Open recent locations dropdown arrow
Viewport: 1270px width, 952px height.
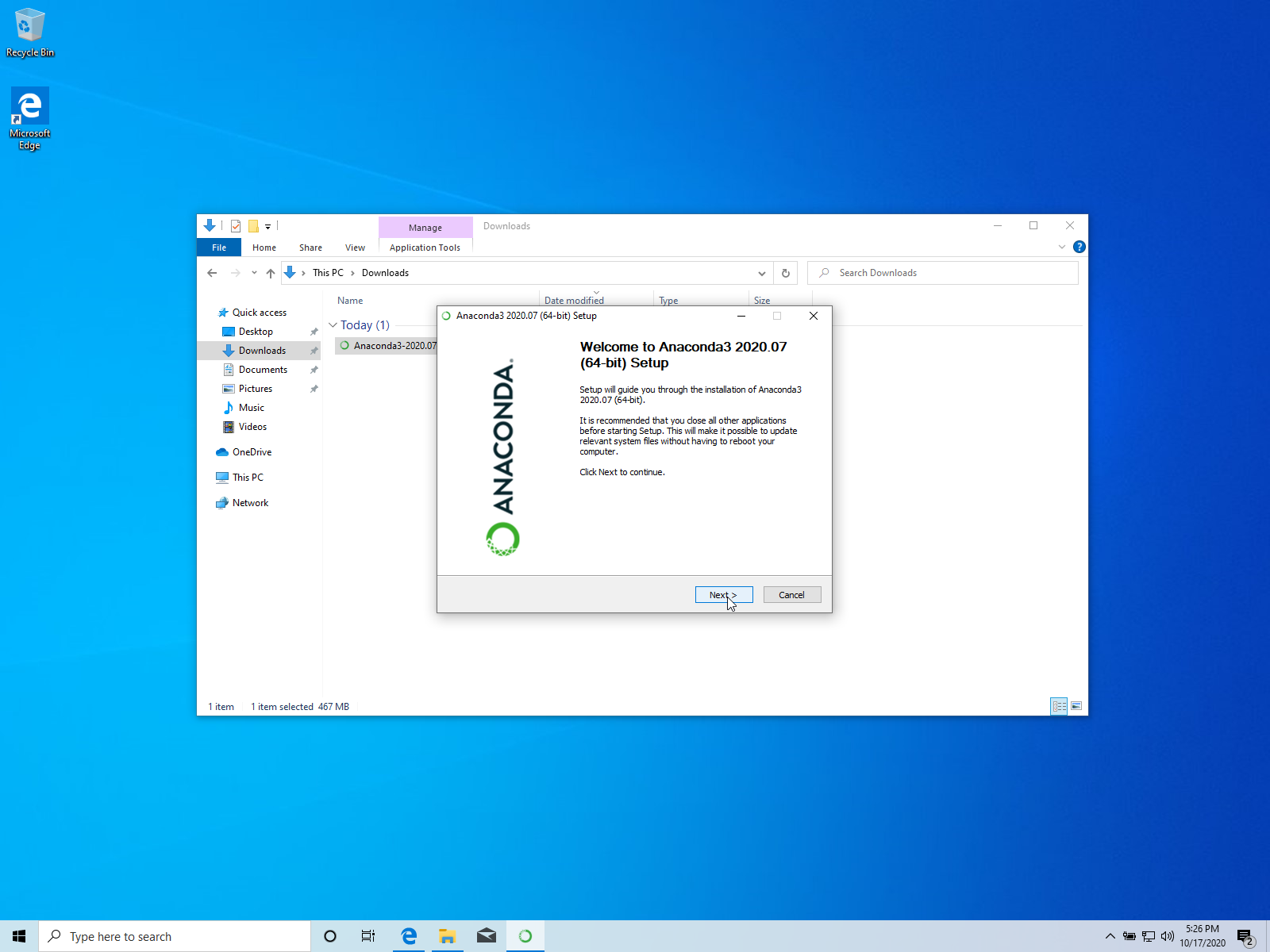[x=254, y=273]
